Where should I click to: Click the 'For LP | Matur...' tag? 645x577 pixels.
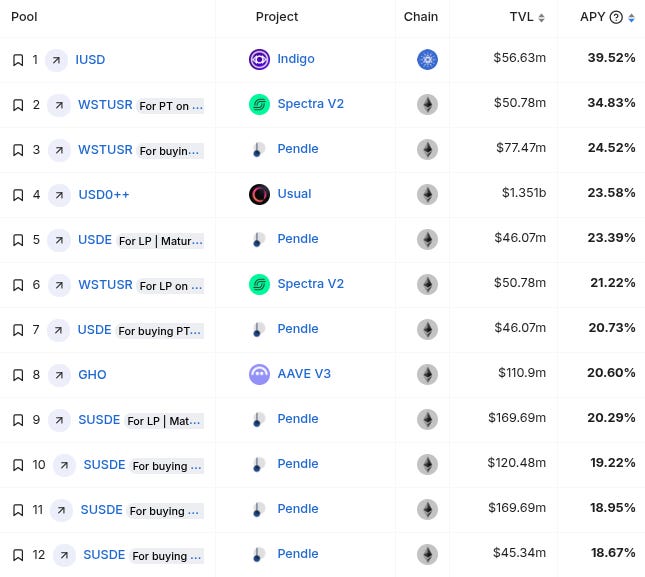point(161,241)
